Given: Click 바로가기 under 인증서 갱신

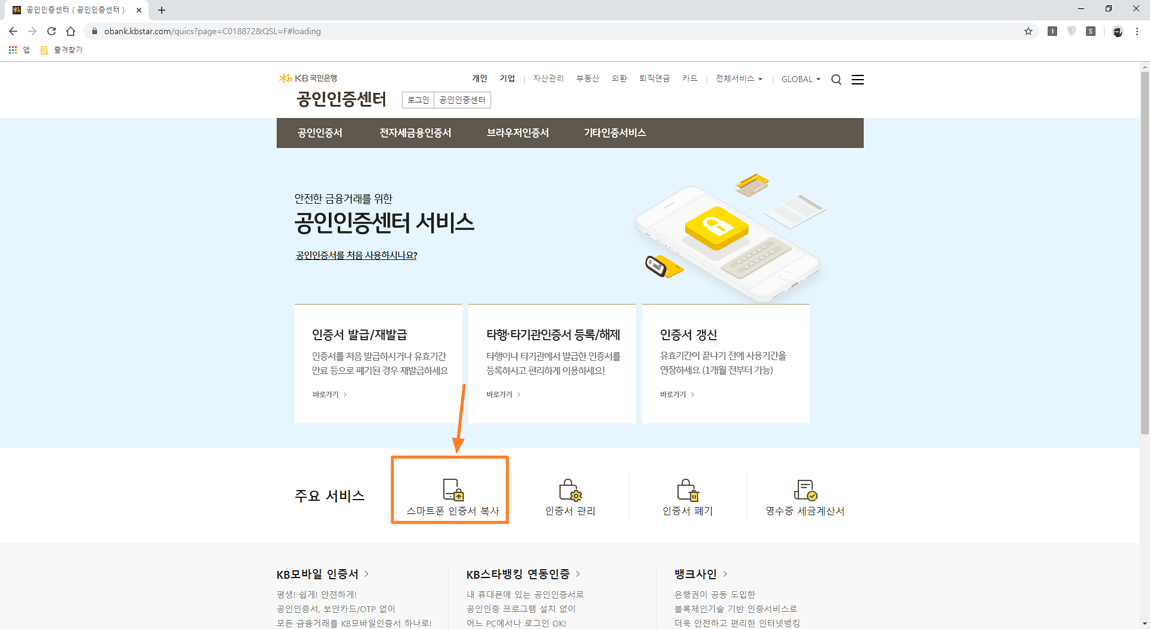Looking at the screenshot, I should 678,394.
